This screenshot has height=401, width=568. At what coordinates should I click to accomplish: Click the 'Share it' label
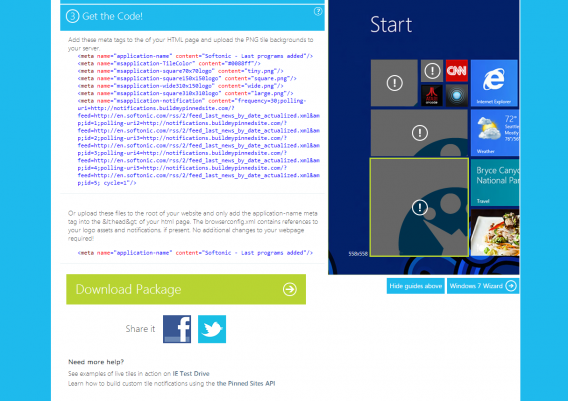140,329
